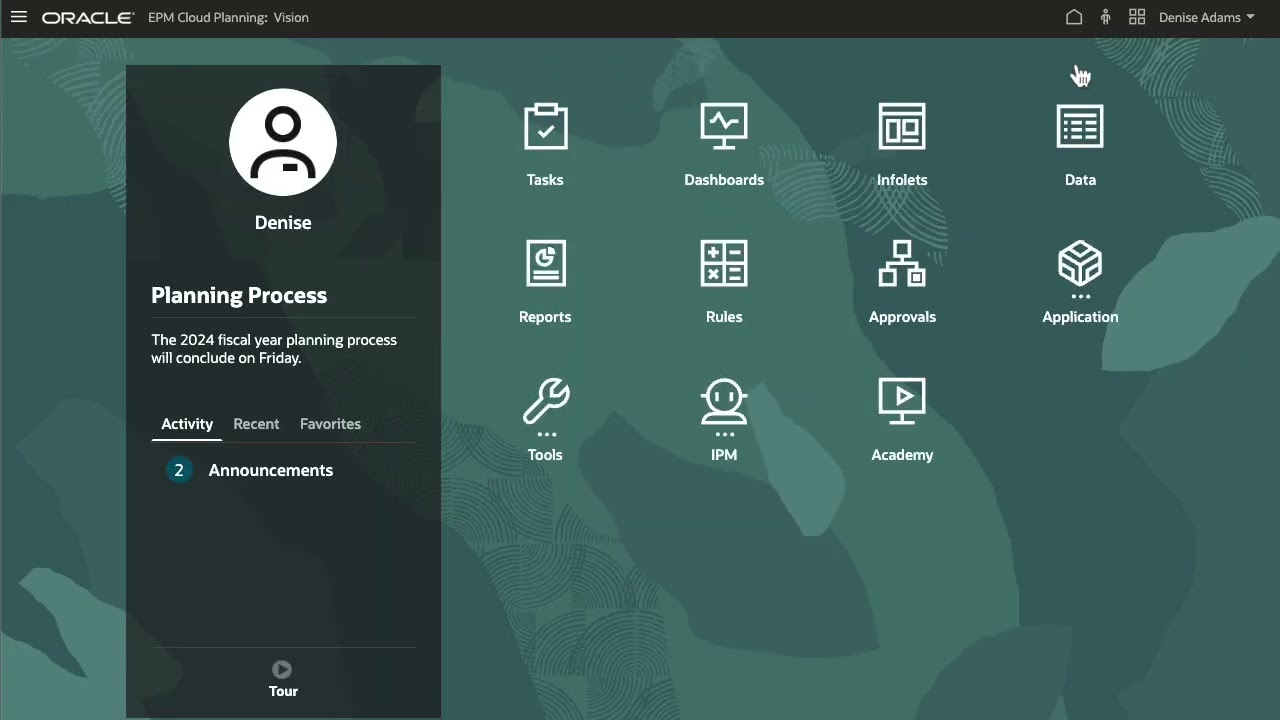Click the Dashboards label text
This screenshot has width=1280, height=720.
[x=724, y=180]
